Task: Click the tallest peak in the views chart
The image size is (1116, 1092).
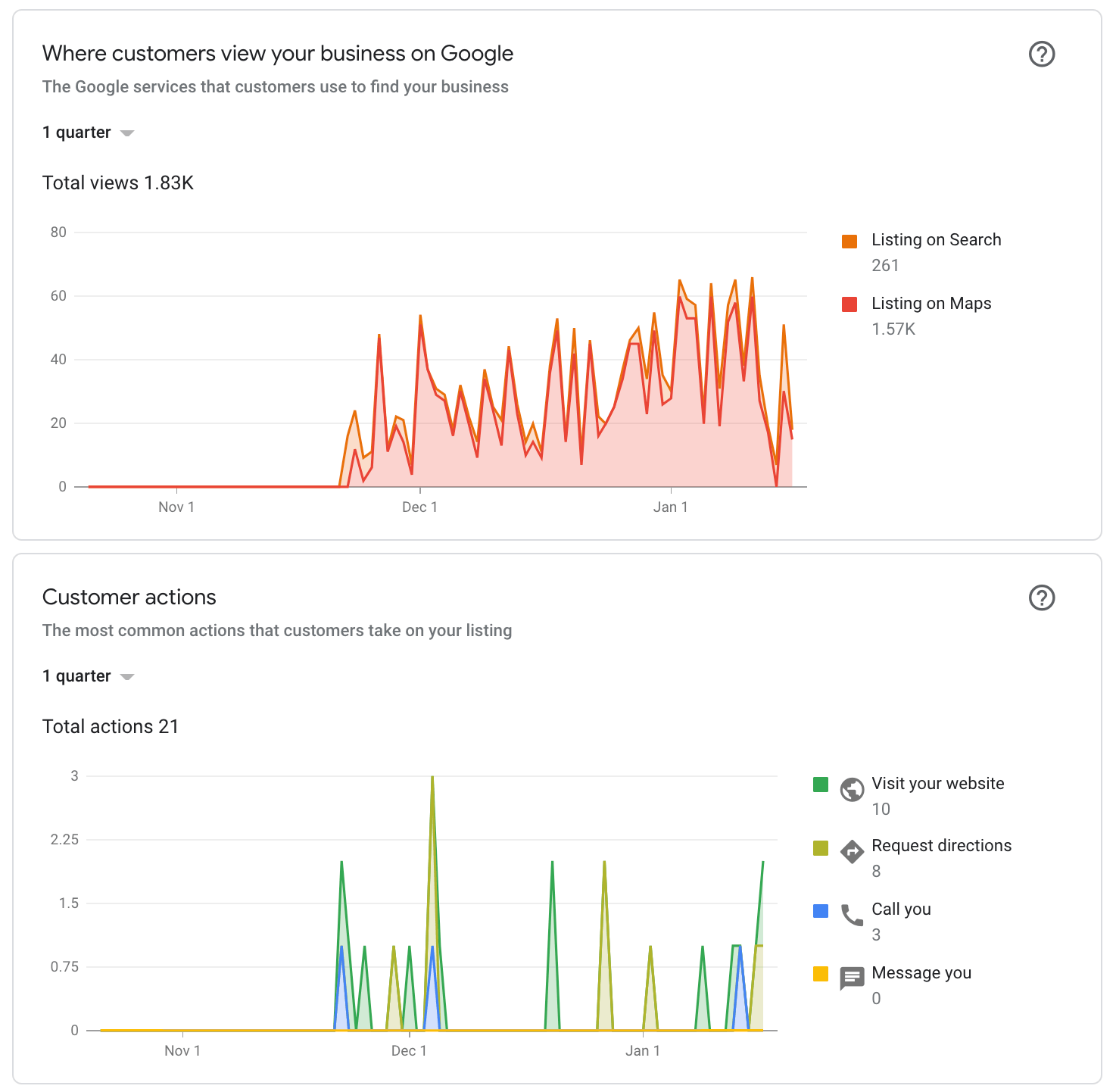Action: coord(753,278)
